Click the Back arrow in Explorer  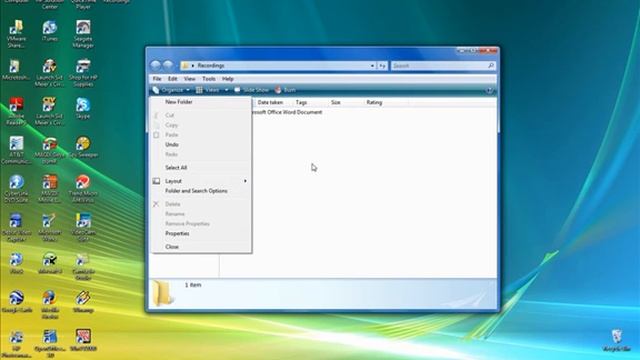(x=156, y=65)
